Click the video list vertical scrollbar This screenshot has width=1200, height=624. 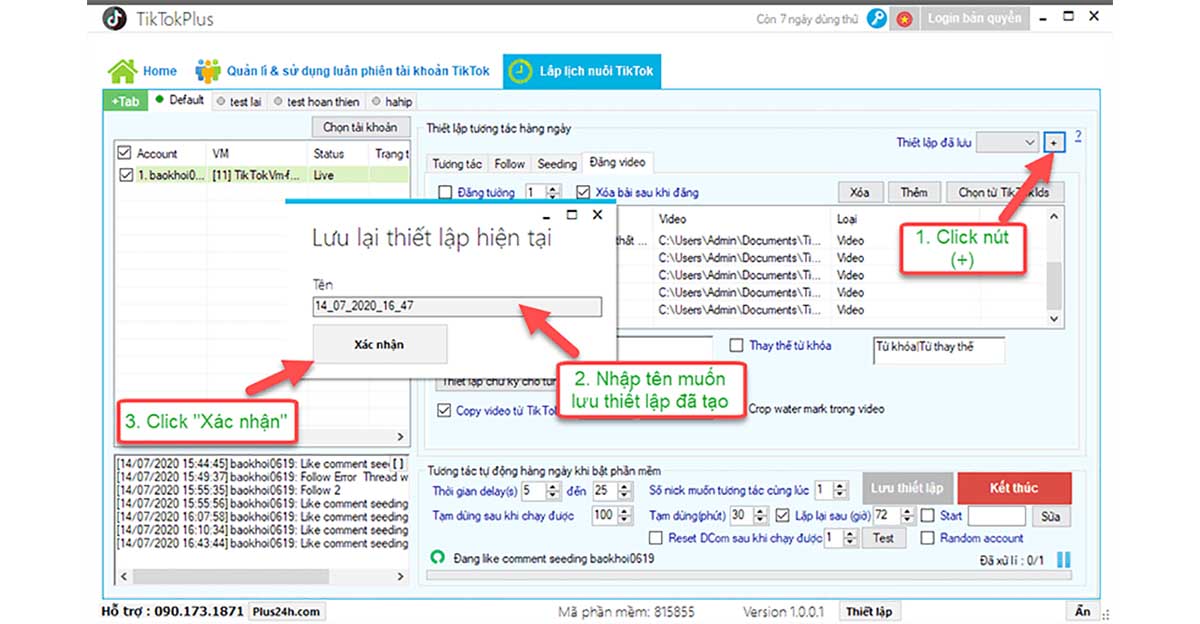[1053, 267]
